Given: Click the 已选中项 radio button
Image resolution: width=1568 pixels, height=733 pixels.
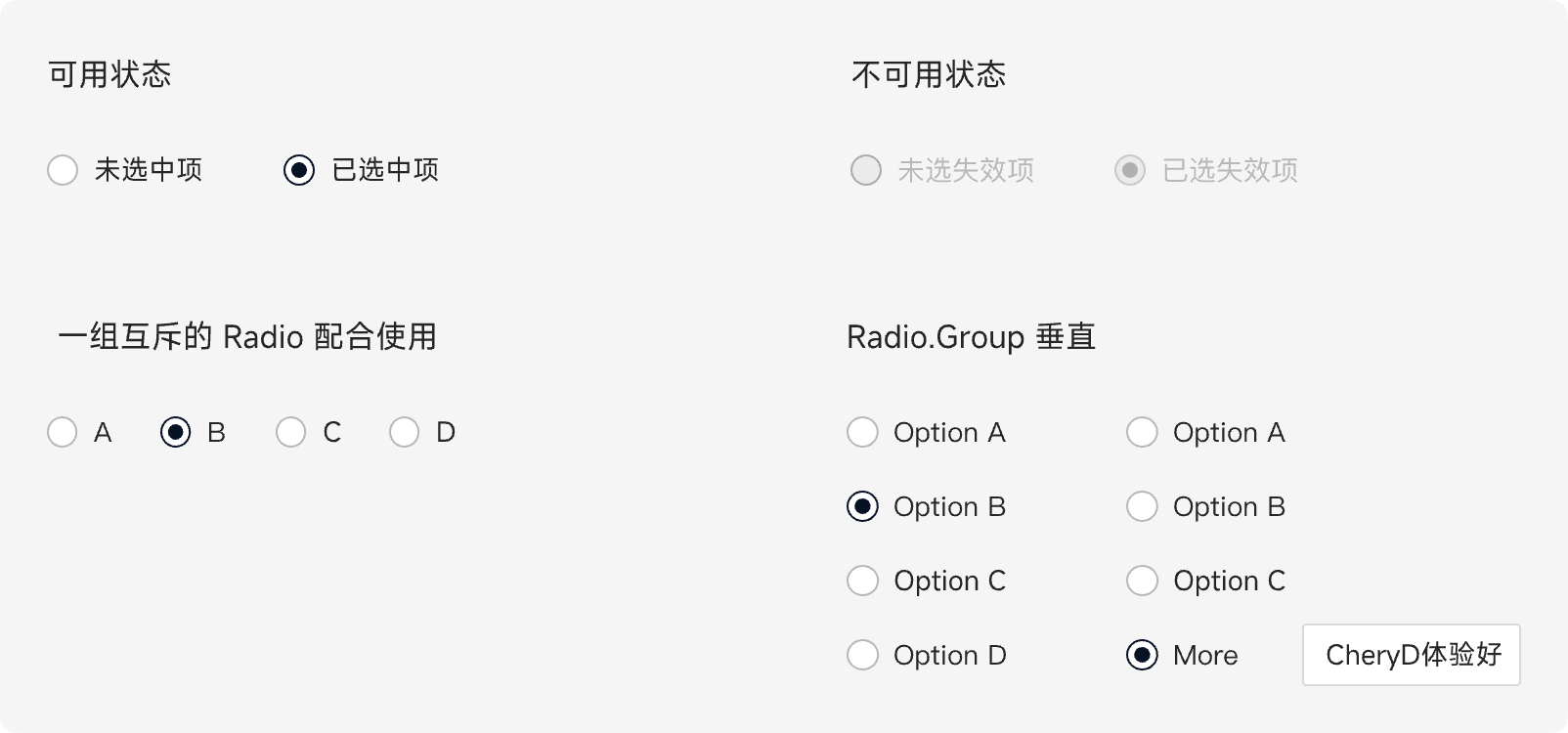Looking at the screenshot, I should click(299, 170).
